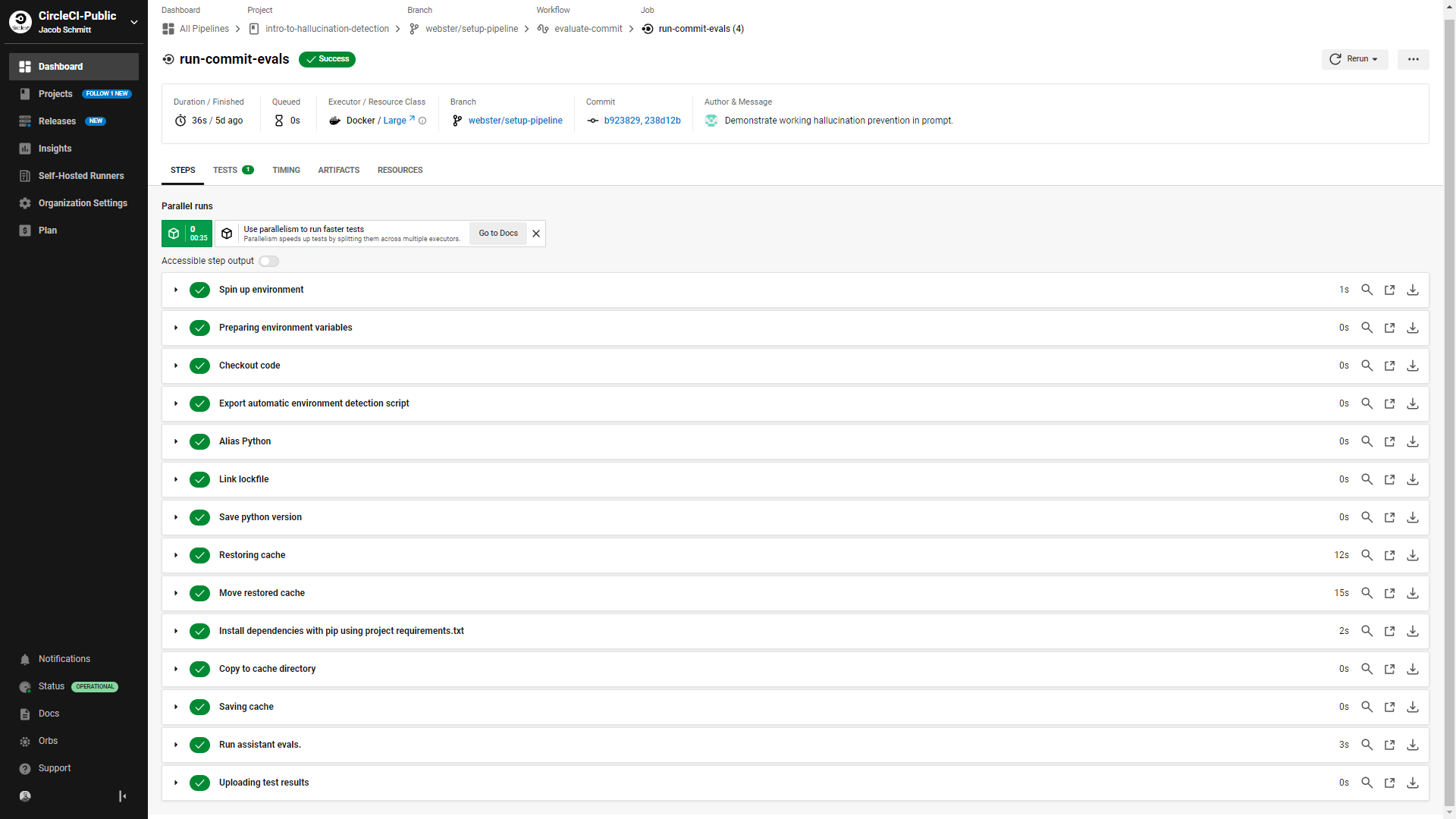Enable Accessible step output
The image size is (1456, 819).
point(268,261)
